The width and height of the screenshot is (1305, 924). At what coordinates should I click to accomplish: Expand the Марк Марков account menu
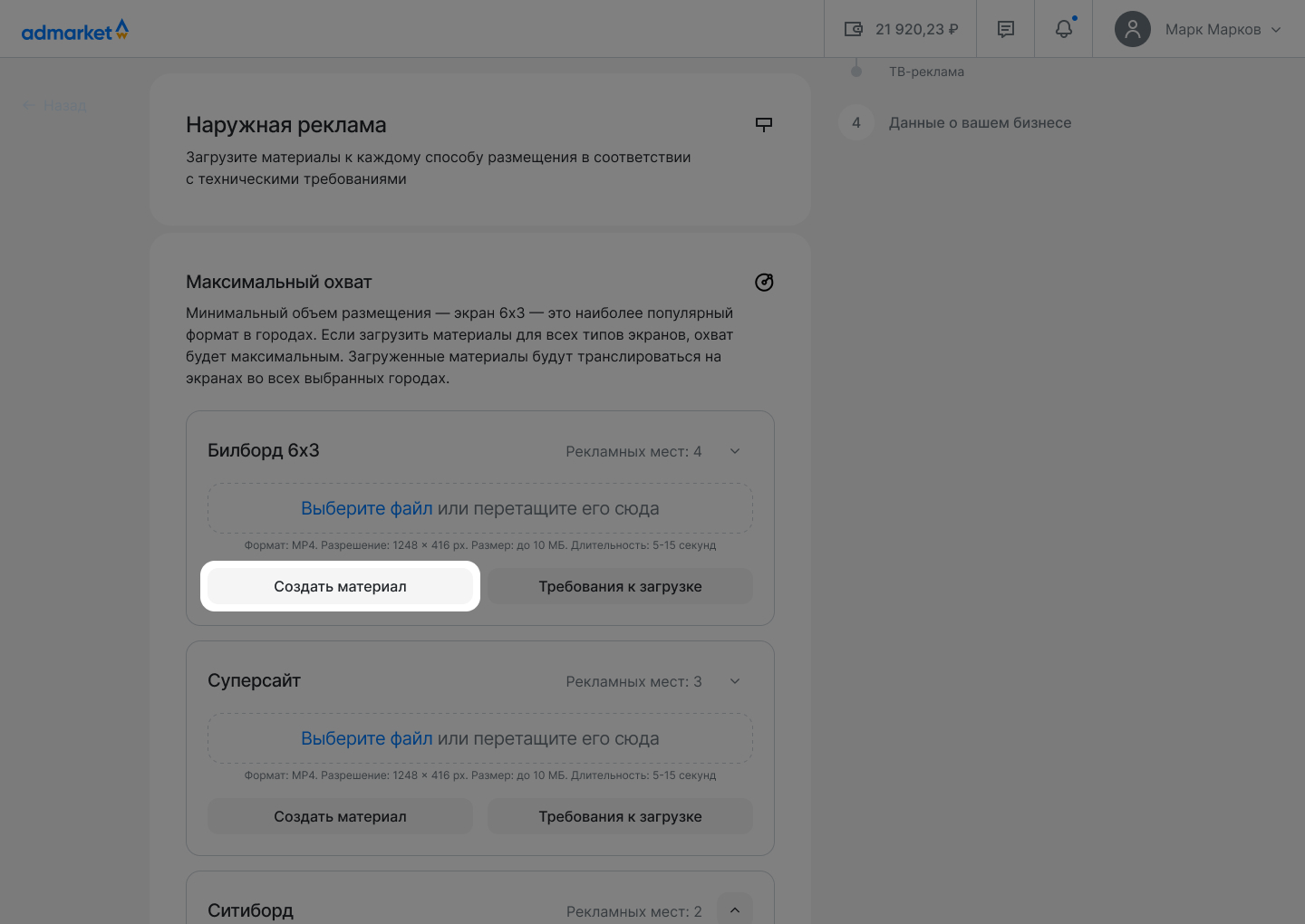[x=1276, y=29]
